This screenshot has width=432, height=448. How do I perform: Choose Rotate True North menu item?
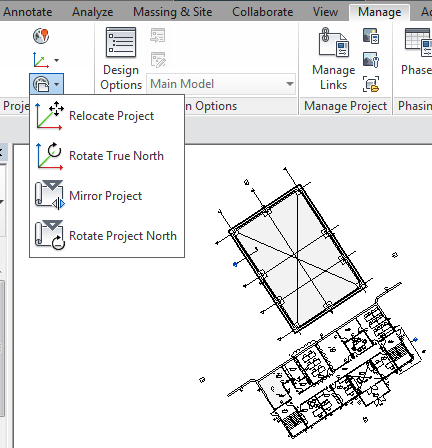107,156
